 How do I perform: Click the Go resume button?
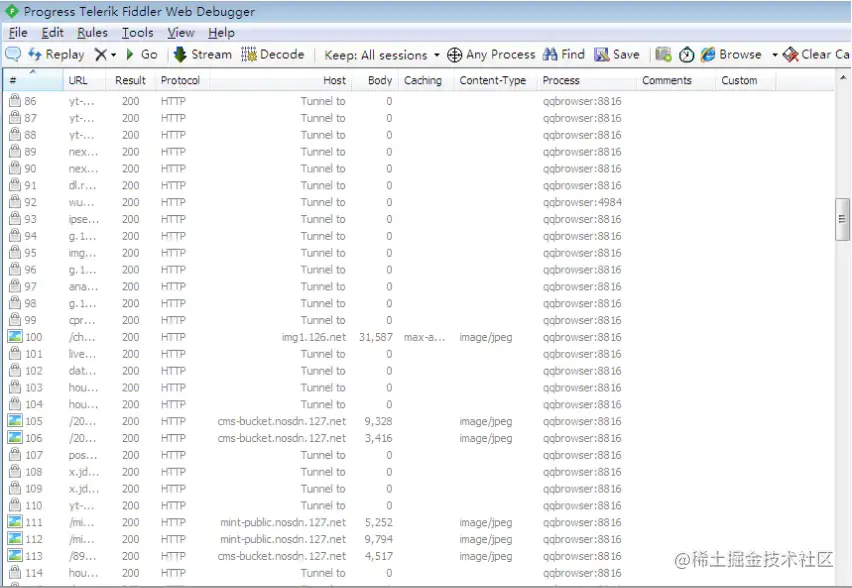point(142,54)
